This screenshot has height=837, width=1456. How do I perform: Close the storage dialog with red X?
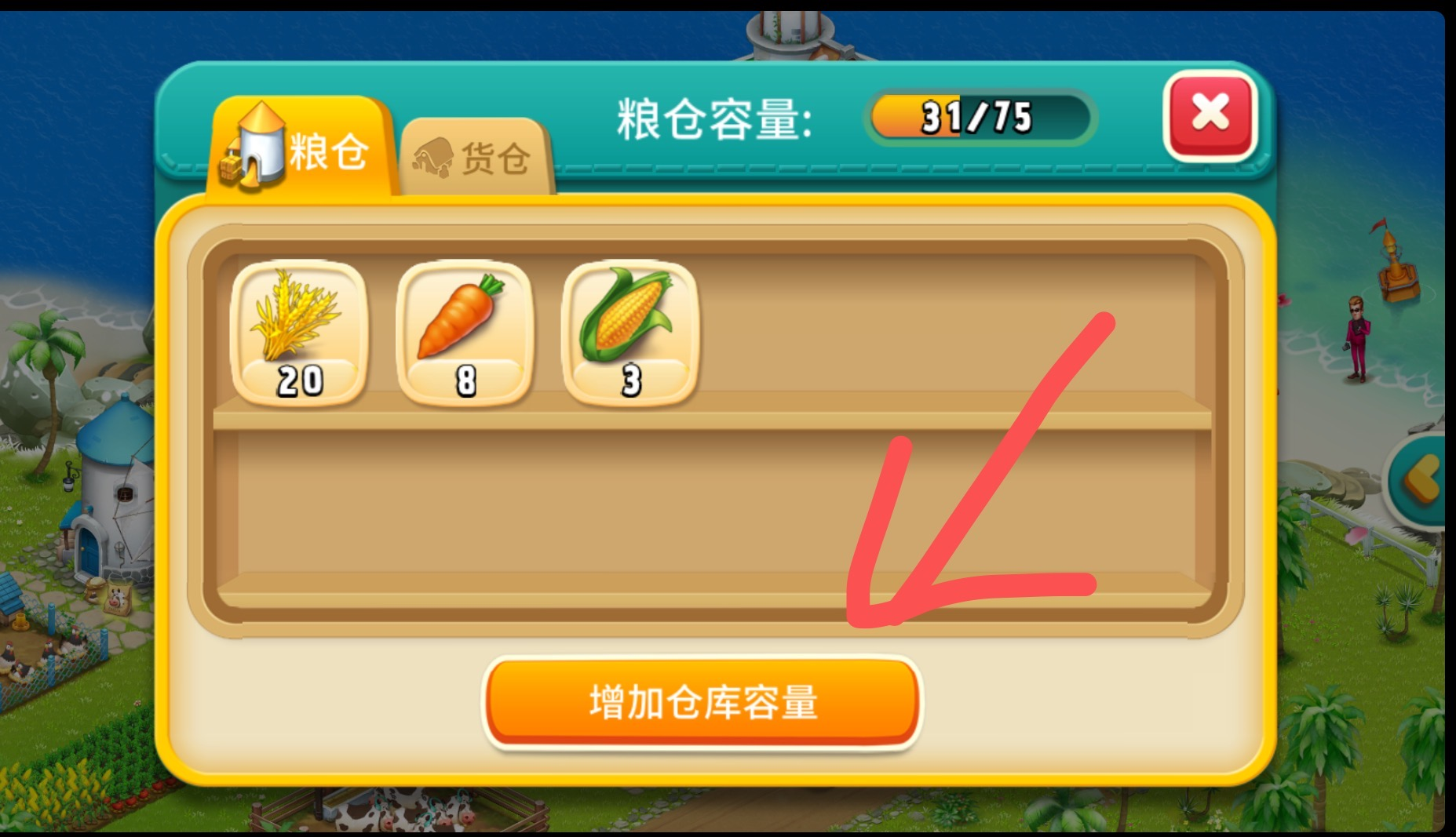pyautogui.click(x=1210, y=115)
